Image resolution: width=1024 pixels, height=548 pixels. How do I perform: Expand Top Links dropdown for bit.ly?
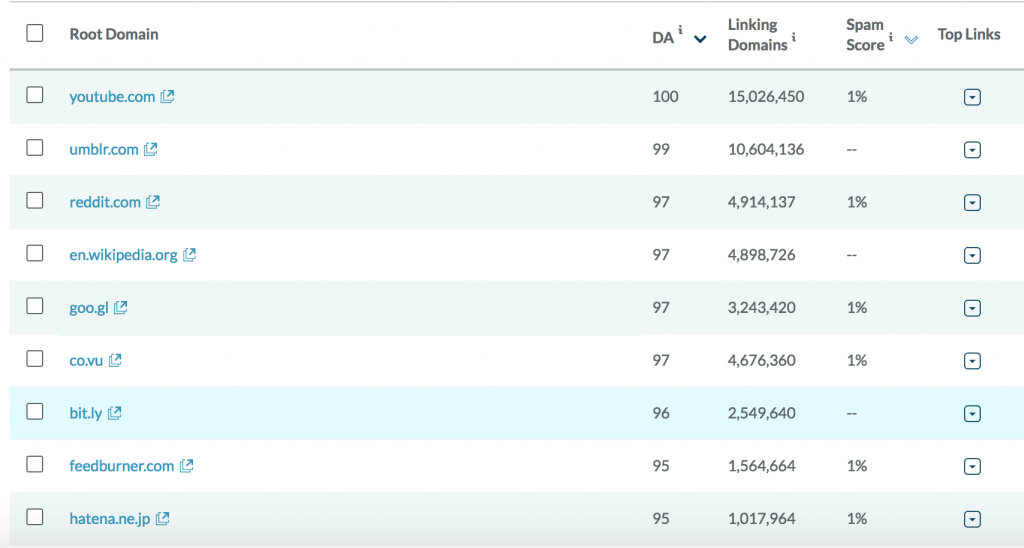971,414
